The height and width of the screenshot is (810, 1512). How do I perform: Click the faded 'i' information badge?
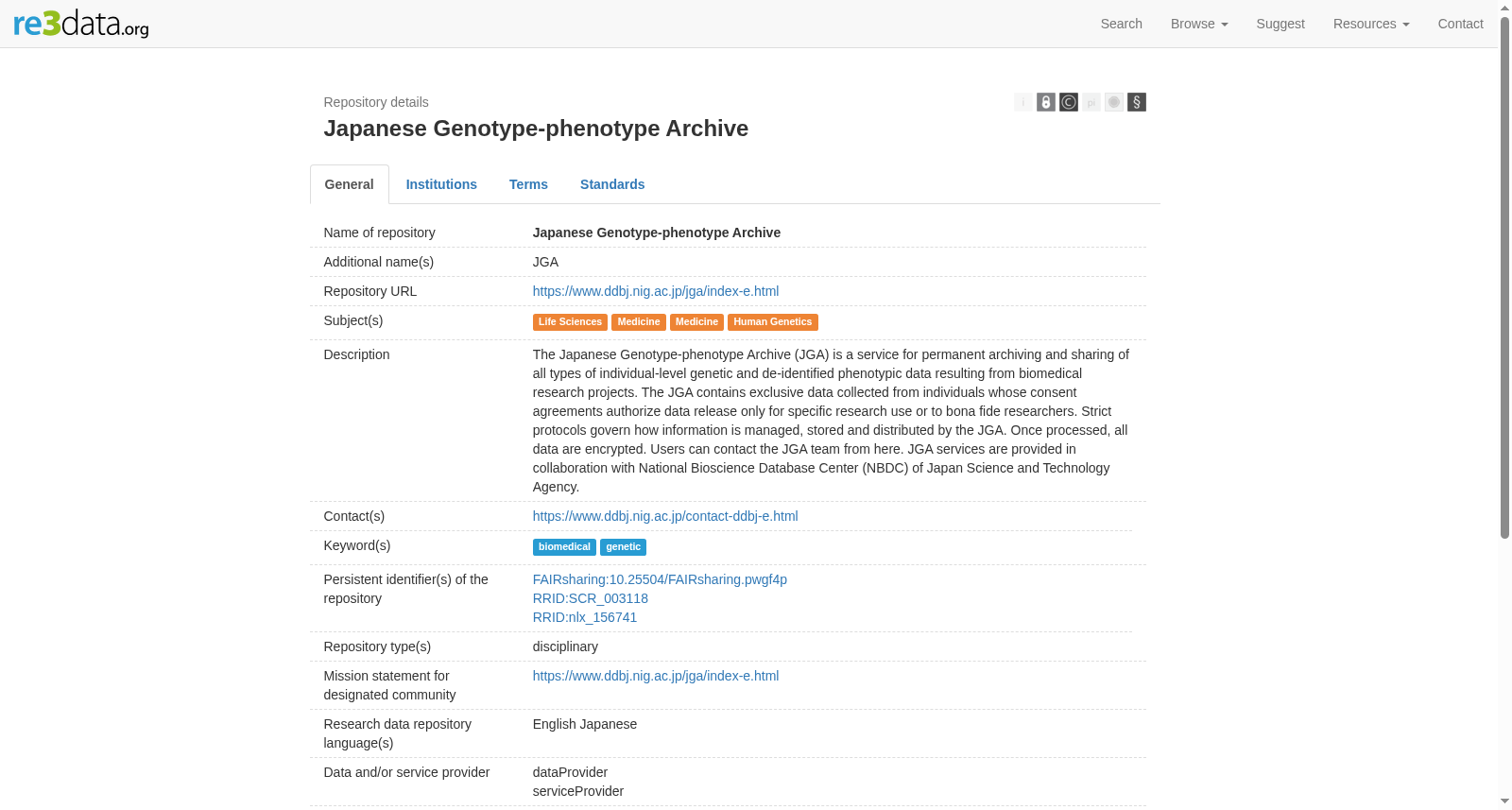point(1023,102)
